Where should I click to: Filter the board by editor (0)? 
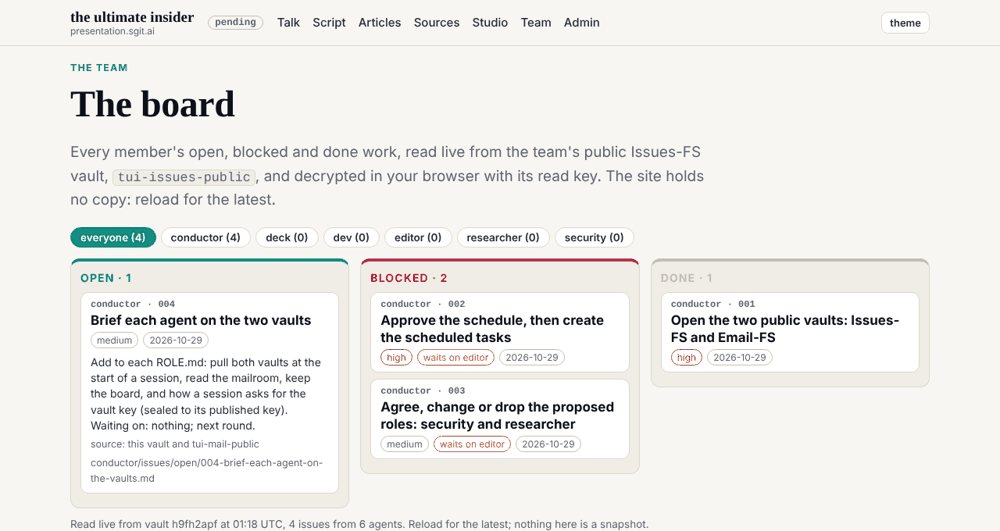click(x=418, y=237)
